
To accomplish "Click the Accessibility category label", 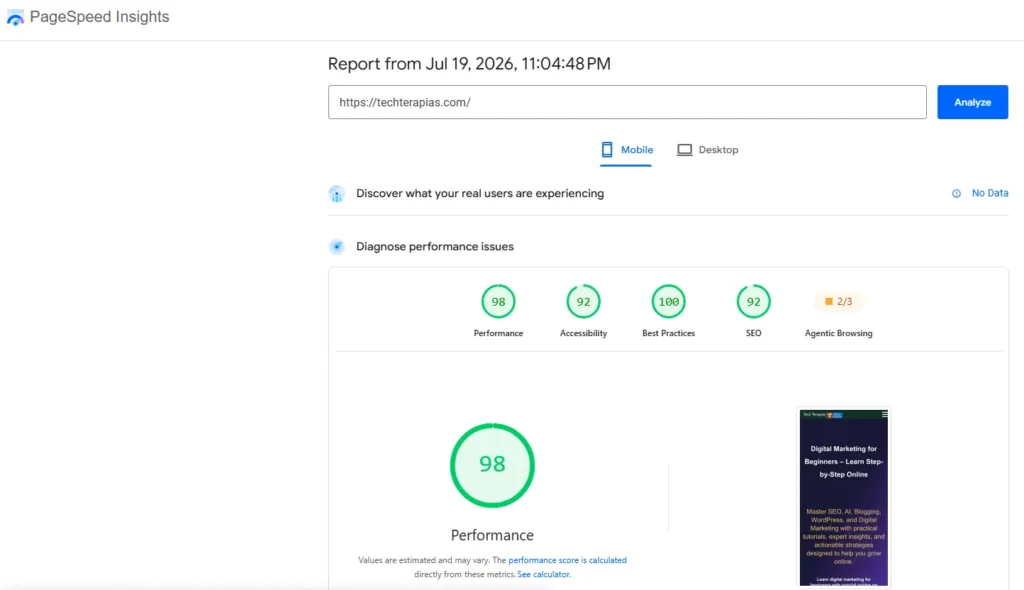I will click(x=583, y=333).
